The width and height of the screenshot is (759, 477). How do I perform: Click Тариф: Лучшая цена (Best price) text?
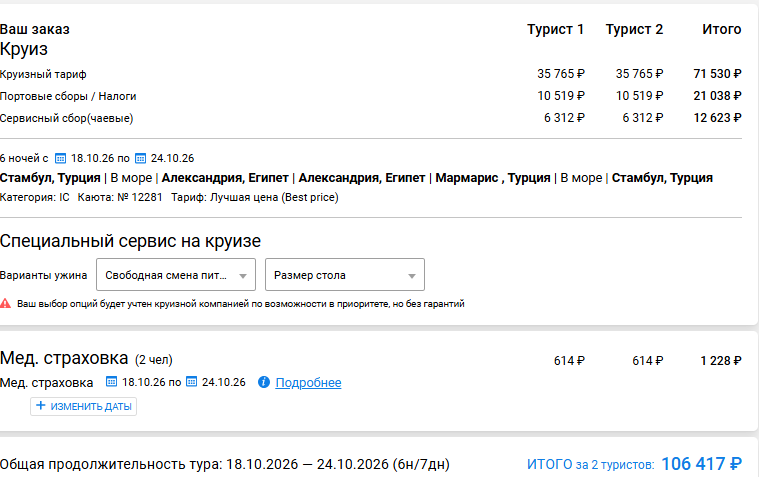pyautogui.click(x=255, y=197)
